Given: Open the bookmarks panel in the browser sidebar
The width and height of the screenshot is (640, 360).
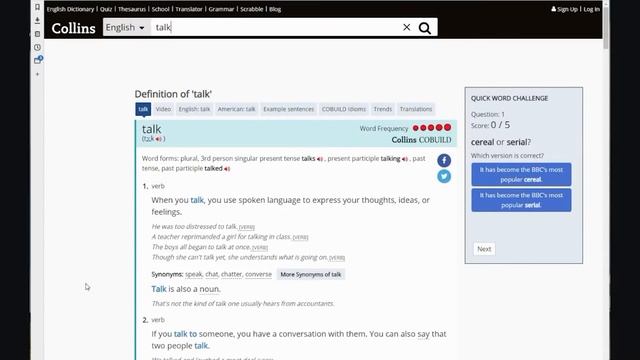Looking at the screenshot, I should (x=37, y=7).
